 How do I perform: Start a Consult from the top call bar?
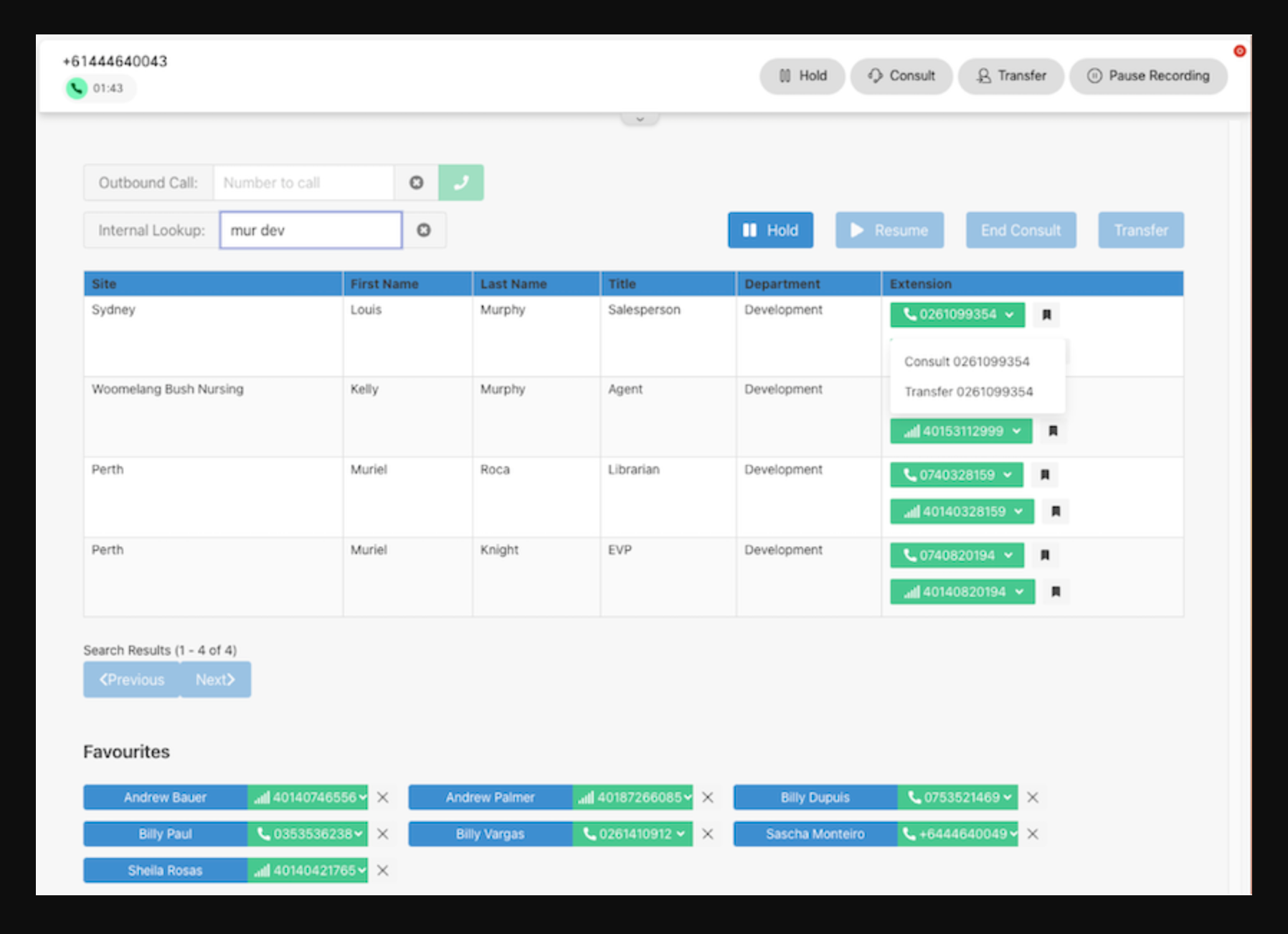click(901, 76)
